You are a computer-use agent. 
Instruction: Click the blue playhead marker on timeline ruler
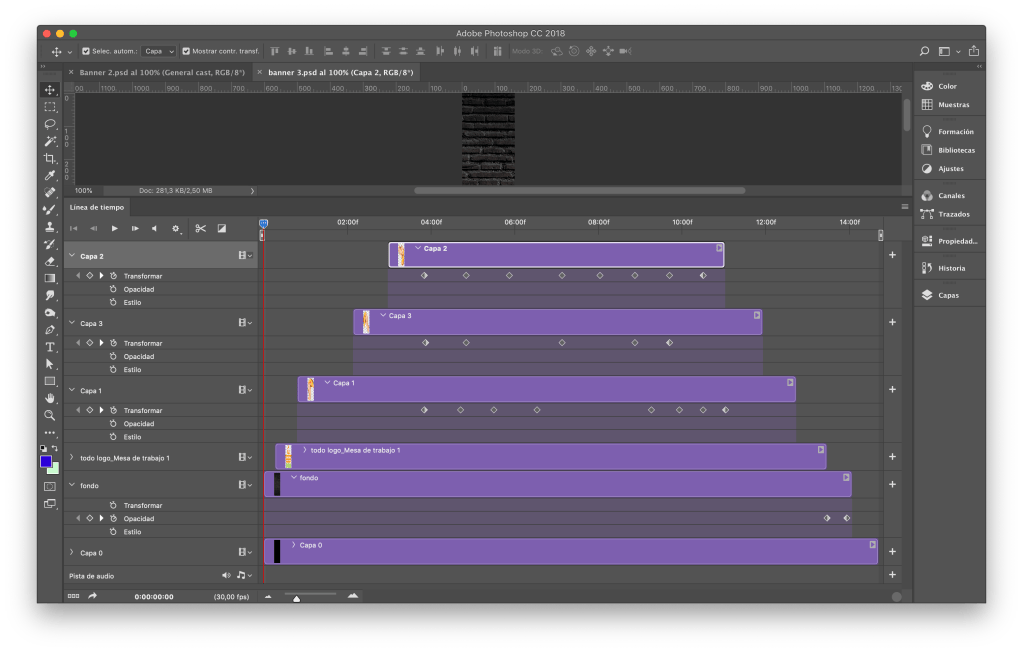264,224
